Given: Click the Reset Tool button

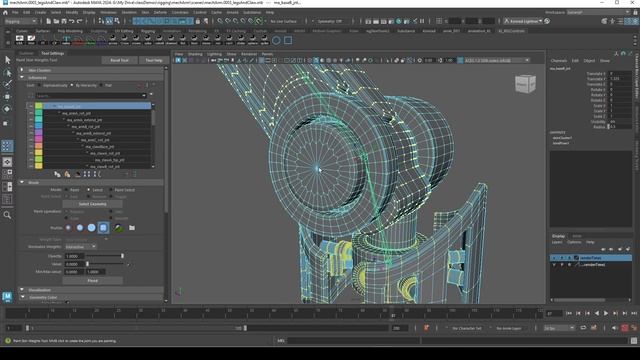Looking at the screenshot, I should click(x=119, y=60).
